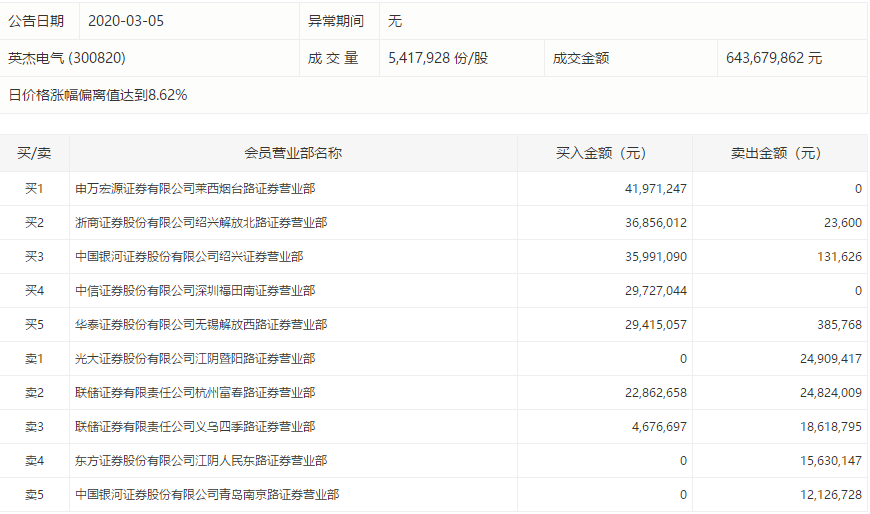Select buy amount 22,862,658
Image resolution: width=870 pixels, height=514 pixels.
[656, 392]
